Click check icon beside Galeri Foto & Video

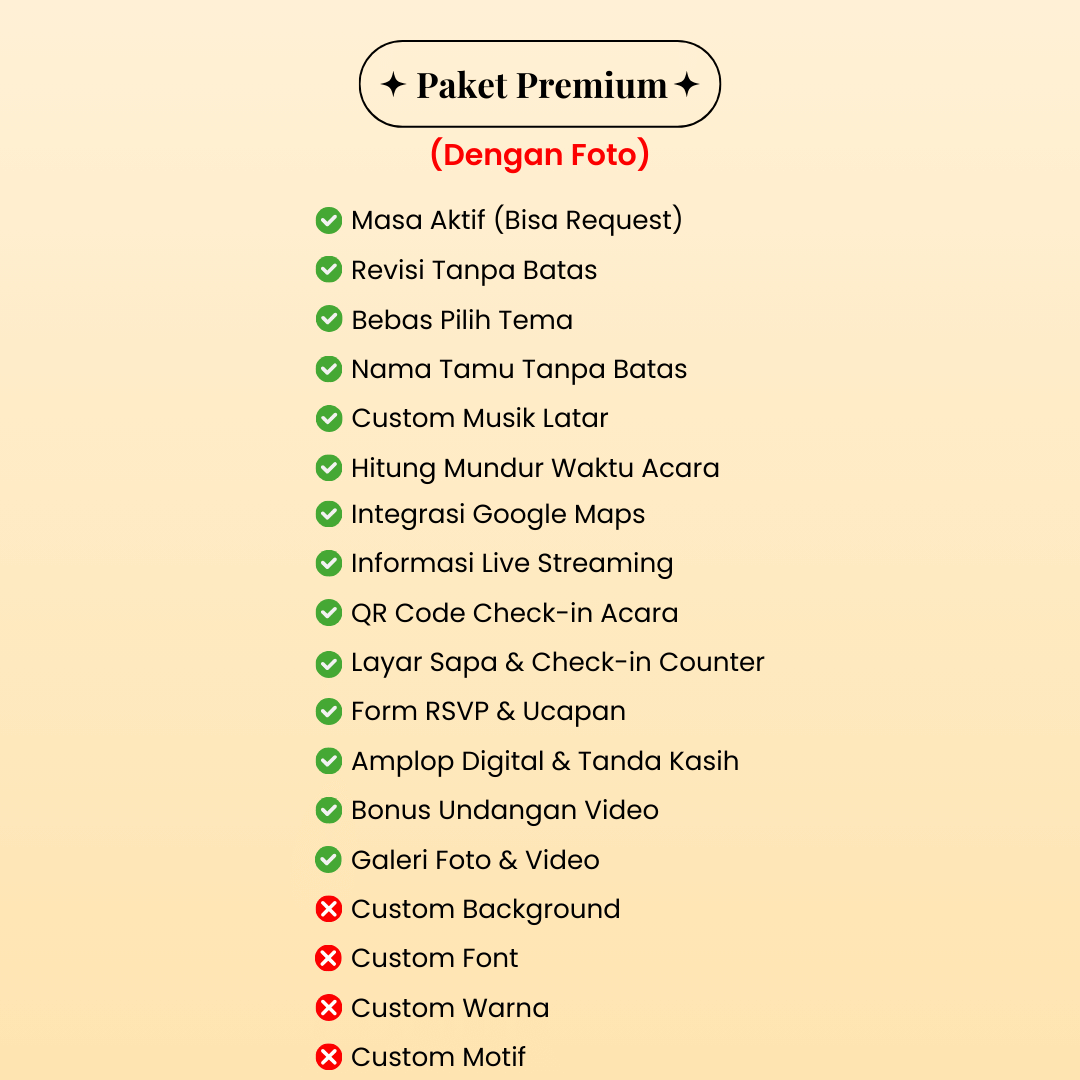[329, 860]
